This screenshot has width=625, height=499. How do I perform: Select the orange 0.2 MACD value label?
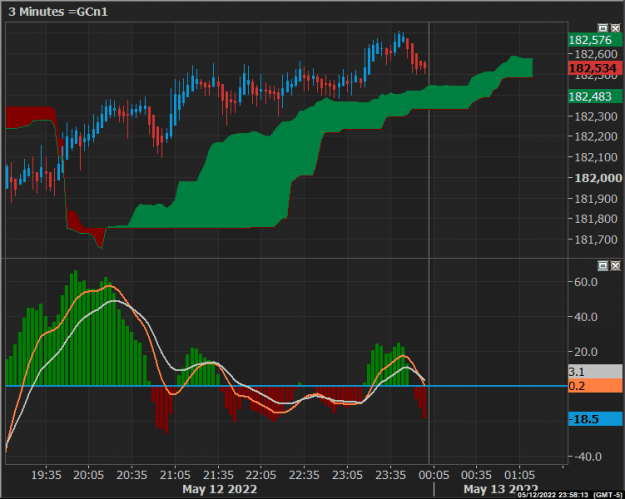pyautogui.click(x=595, y=385)
